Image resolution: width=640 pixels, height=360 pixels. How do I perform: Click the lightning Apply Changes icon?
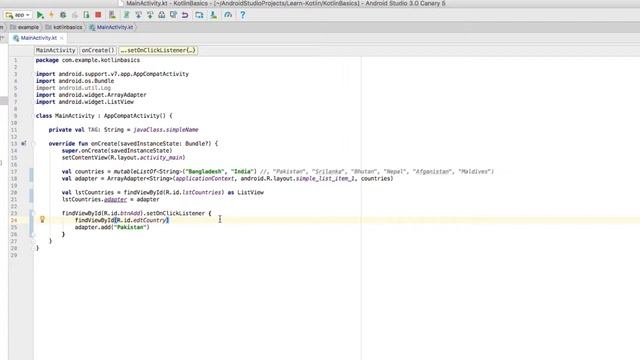(x=51, y=15)
